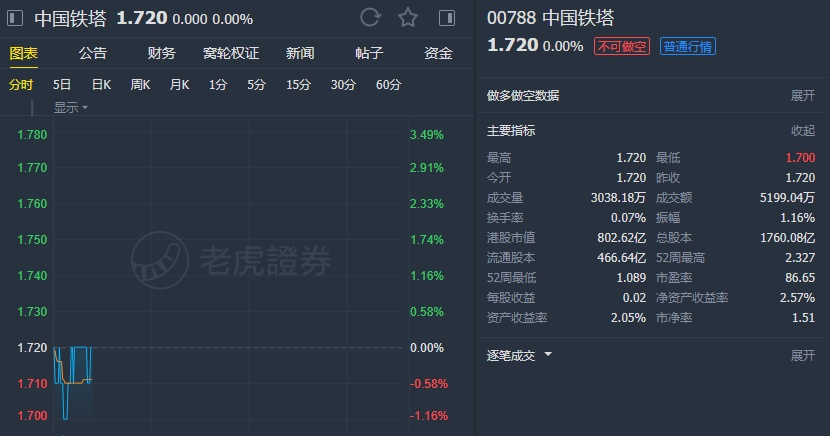Select the 新闻 tab

click(300, 54)
